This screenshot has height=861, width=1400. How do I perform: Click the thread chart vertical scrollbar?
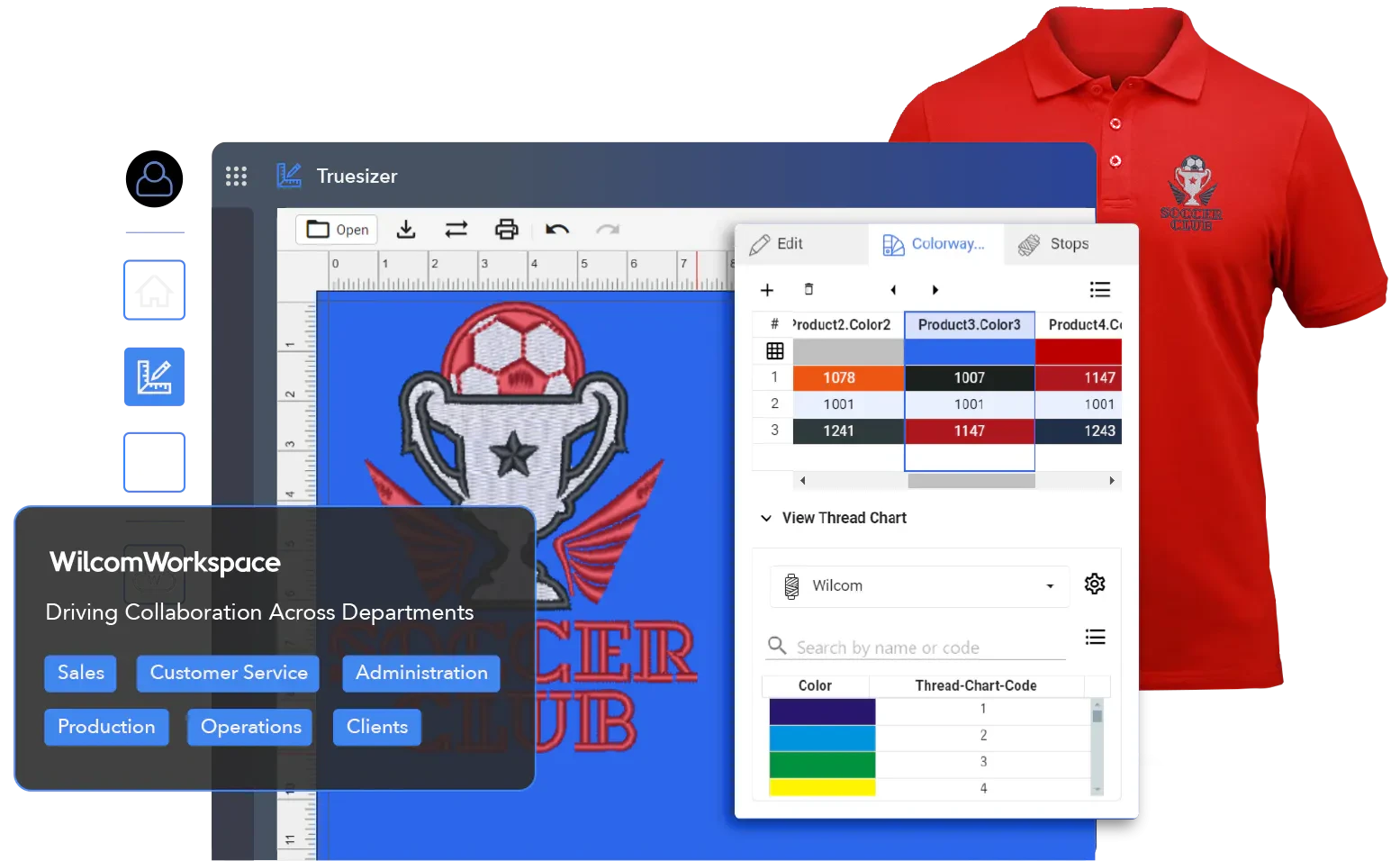1097,748
